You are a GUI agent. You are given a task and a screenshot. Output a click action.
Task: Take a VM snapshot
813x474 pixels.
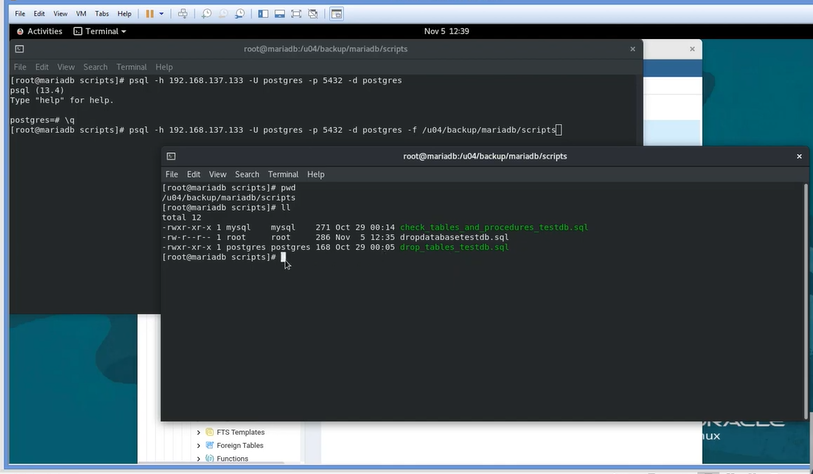click(206, 14)
